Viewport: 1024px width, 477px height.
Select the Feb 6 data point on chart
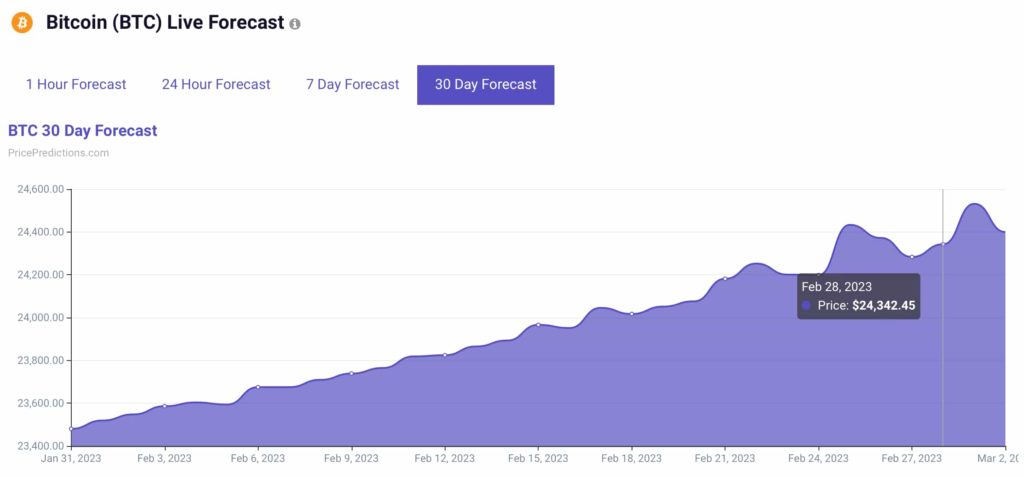(258, 387)
